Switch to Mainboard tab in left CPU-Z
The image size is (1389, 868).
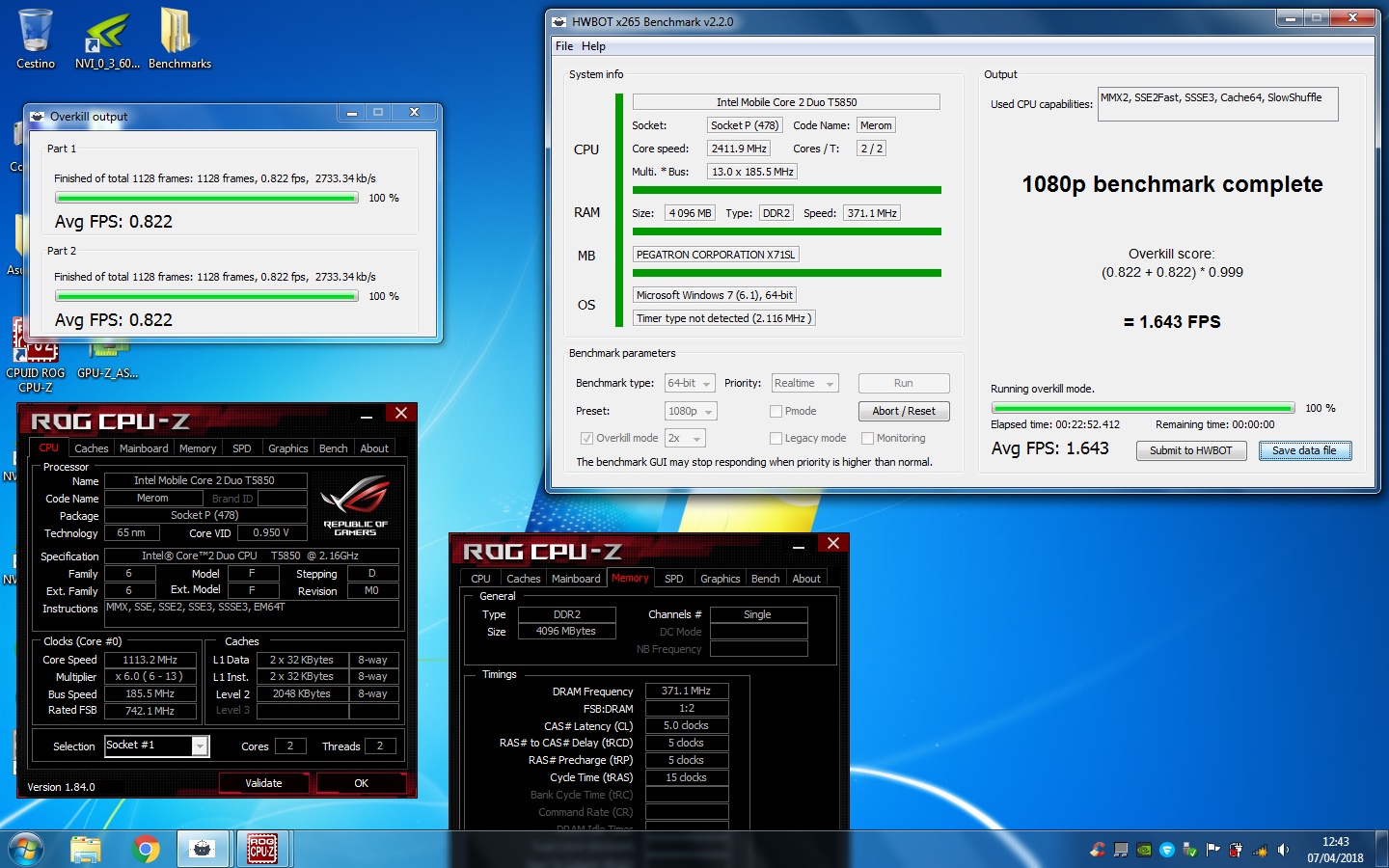coord(144,448)
